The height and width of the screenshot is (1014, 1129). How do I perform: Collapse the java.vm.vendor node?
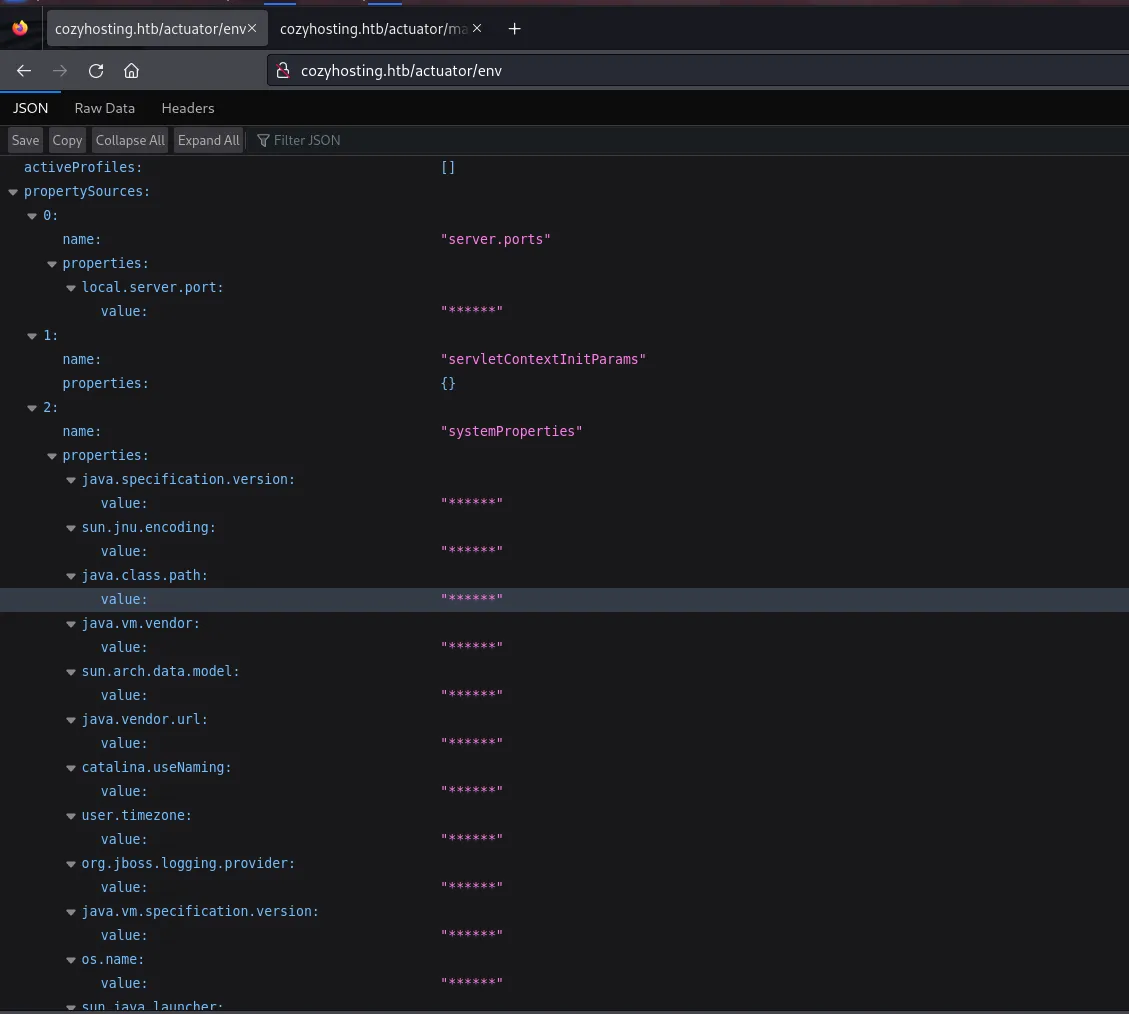(71, 624)
